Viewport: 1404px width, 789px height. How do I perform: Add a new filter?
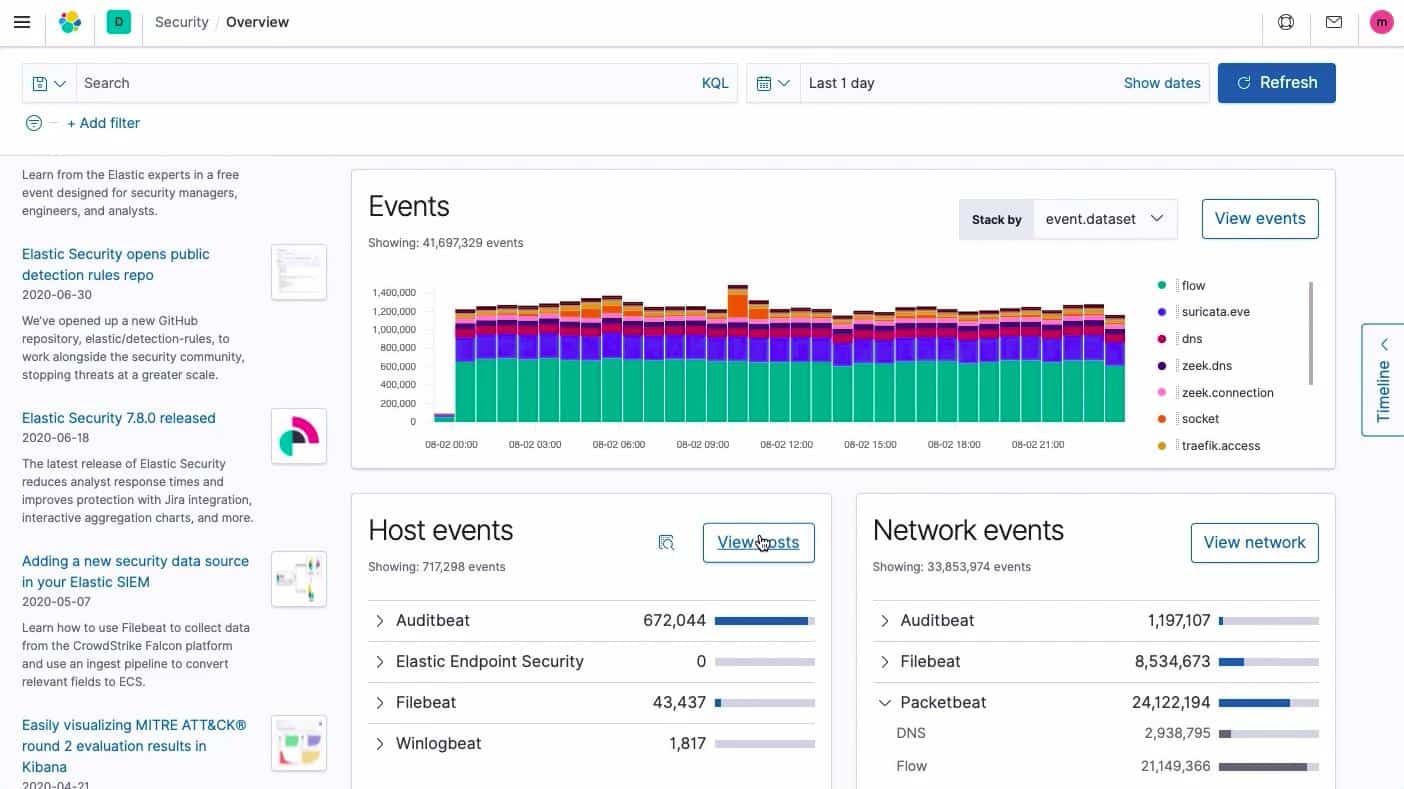pyautogui.click(x=103, y=123)
